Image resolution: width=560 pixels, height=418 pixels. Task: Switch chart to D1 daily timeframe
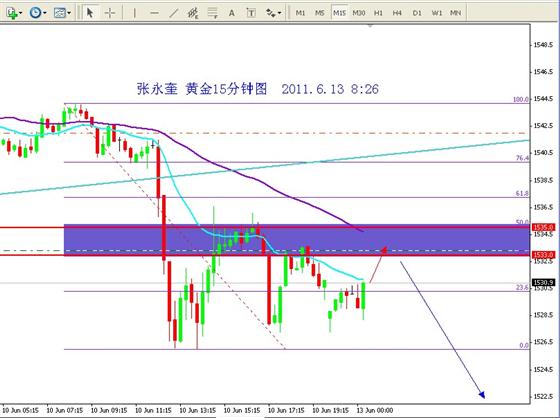click(x=417, y=13)
